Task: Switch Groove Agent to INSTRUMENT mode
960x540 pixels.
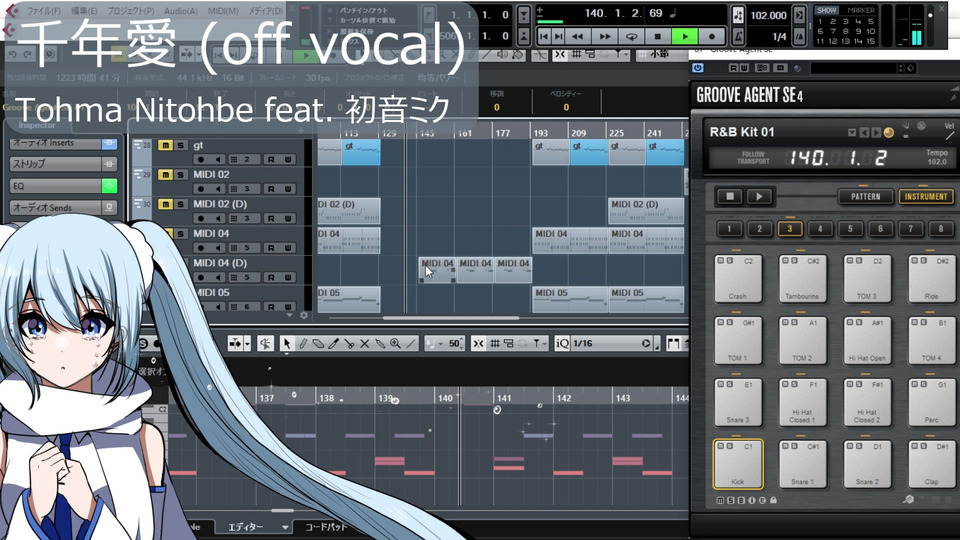Action: pyautogui.click(x=926, y=197)
